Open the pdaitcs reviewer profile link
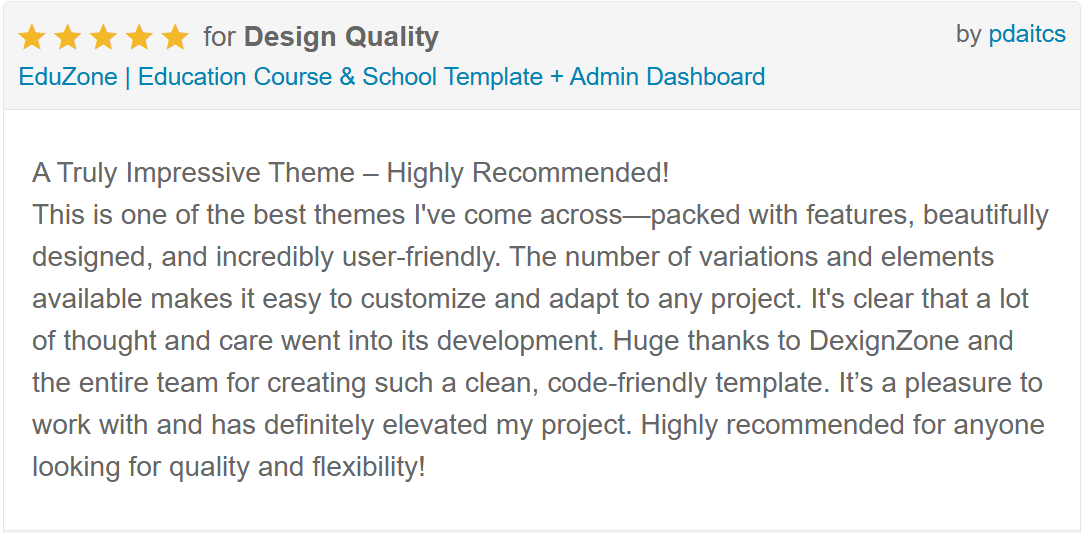 tap(1027, 33)
